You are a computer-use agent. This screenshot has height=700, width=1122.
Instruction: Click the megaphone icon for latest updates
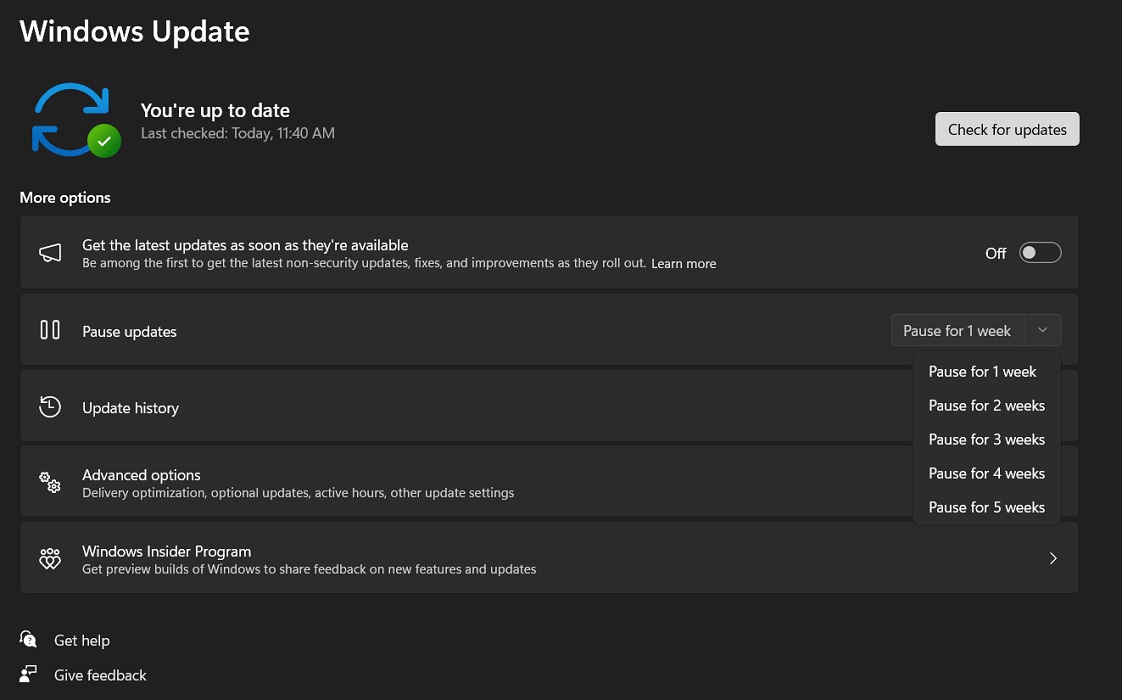[50, 252]
